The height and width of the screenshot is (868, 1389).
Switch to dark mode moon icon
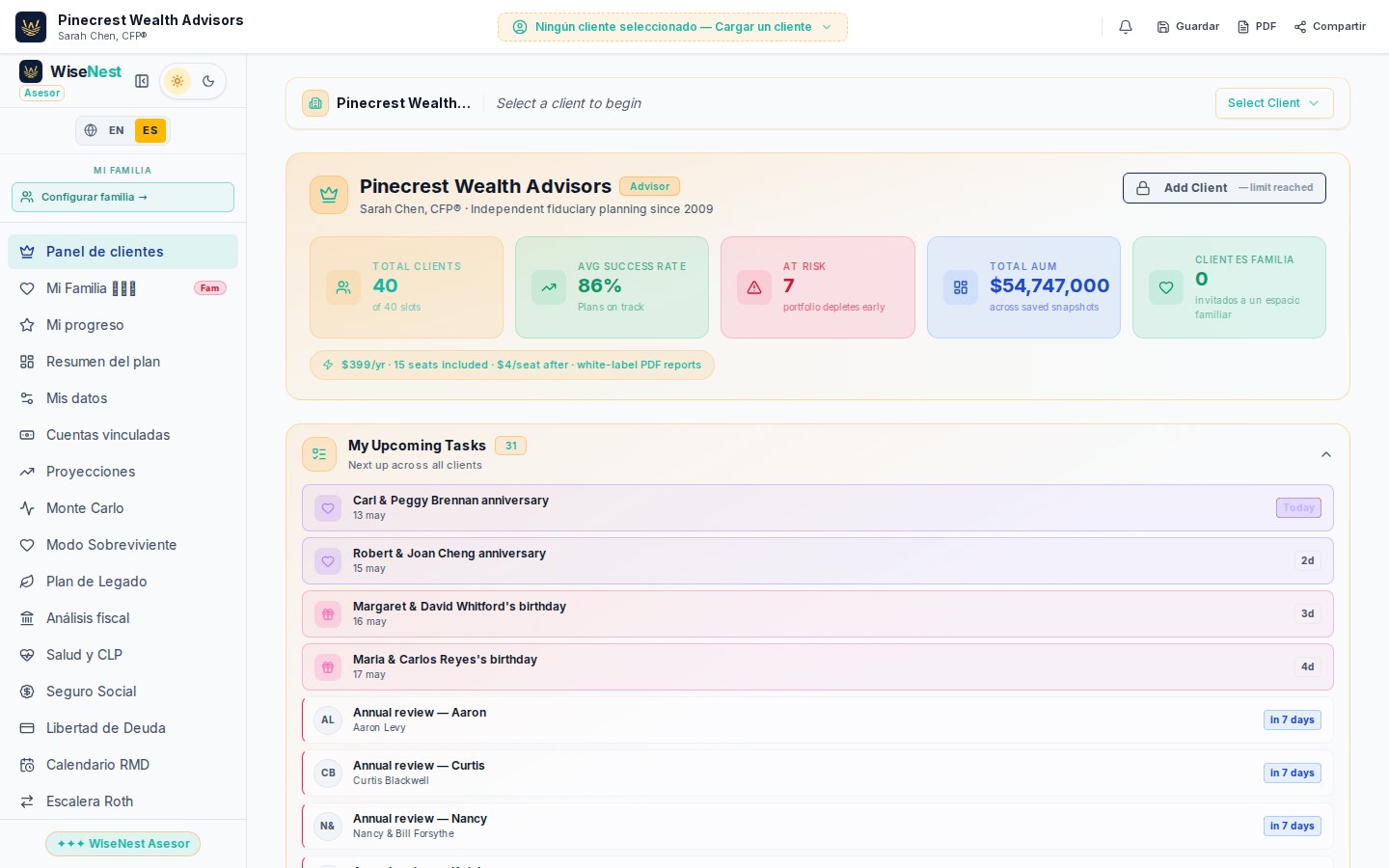pyautogui.click(x=208, y=81)
